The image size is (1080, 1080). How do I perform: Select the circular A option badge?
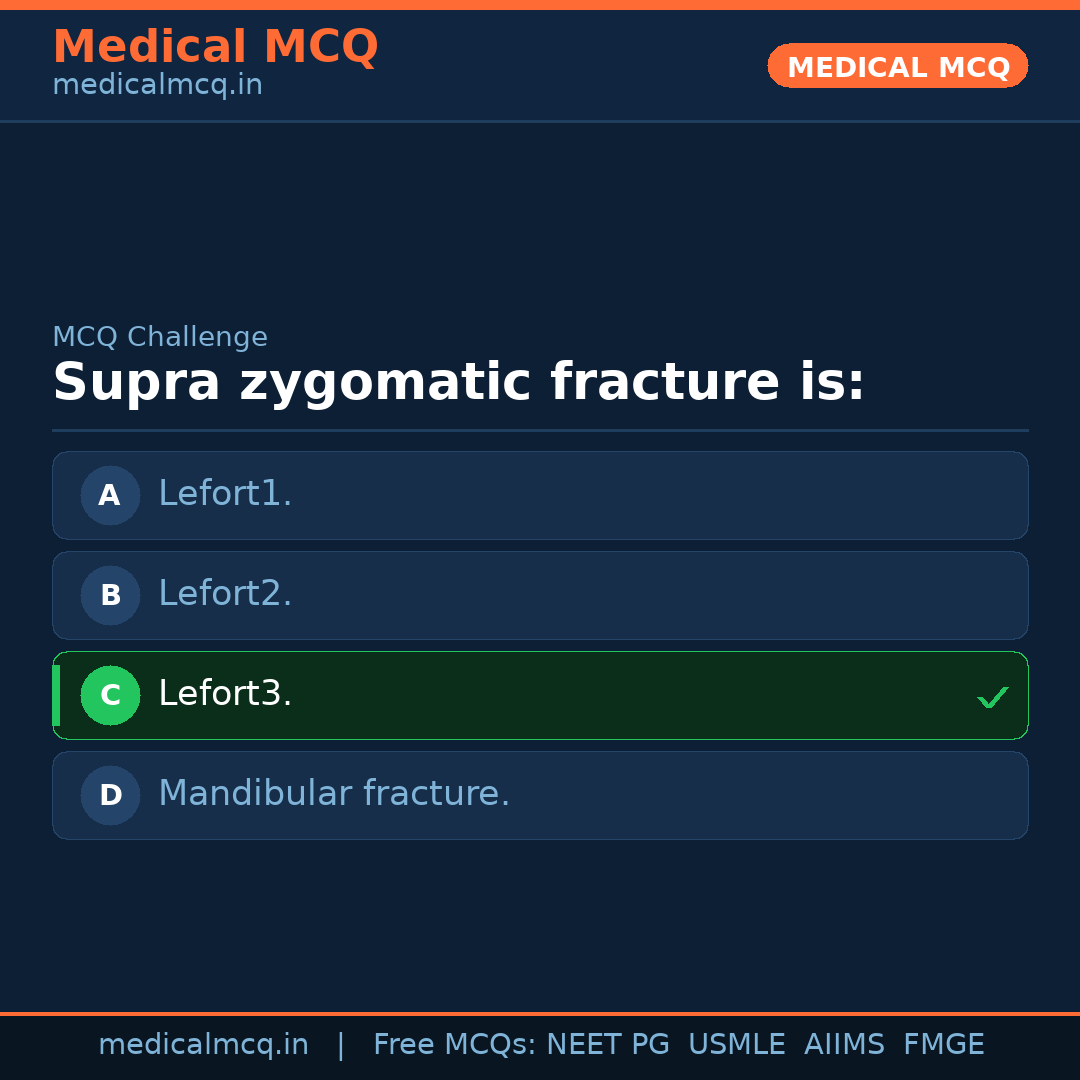[x=110, y=495]
